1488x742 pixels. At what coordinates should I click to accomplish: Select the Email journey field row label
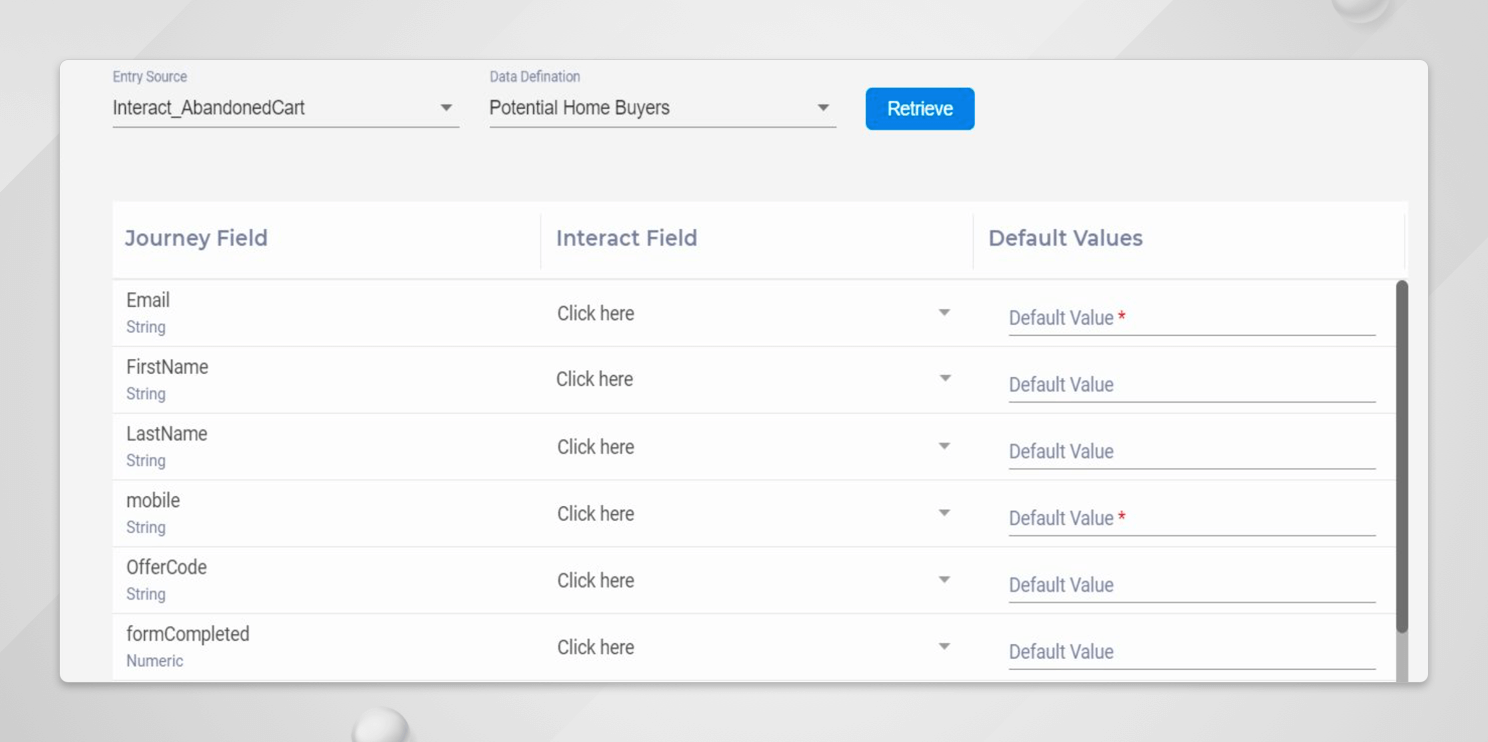click(x=148, y=300)
